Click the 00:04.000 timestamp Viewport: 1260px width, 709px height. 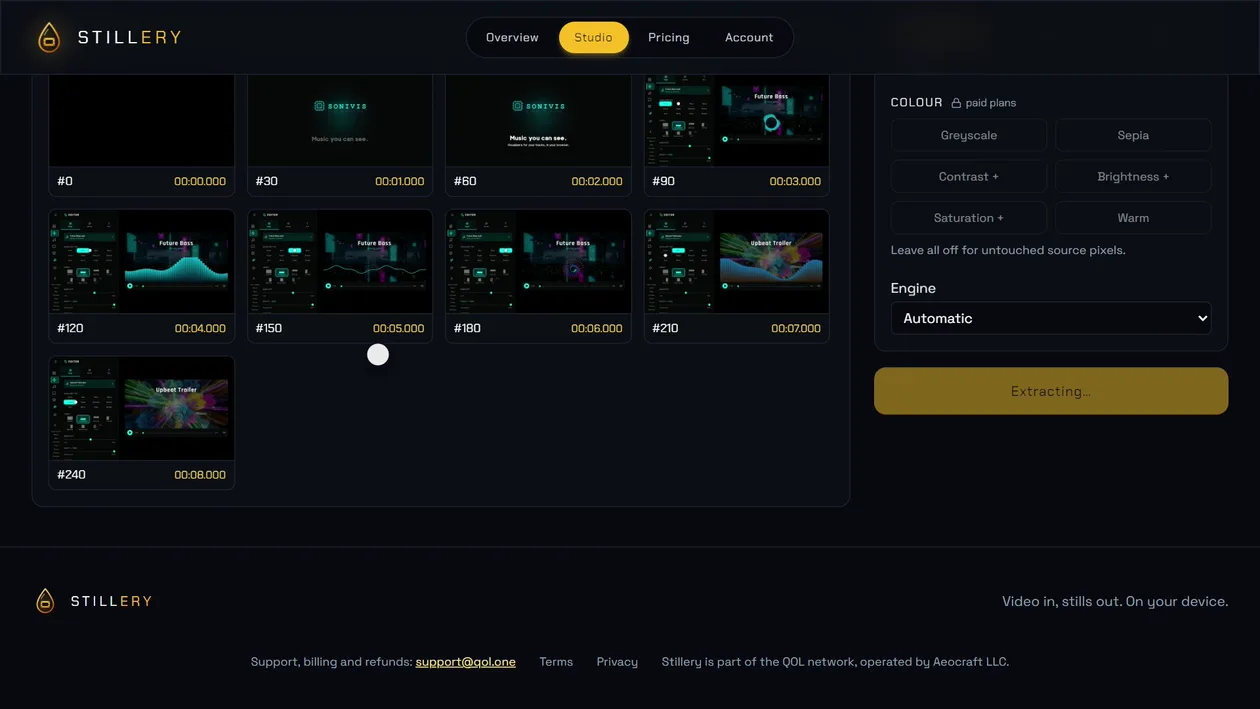click(200, 328)
